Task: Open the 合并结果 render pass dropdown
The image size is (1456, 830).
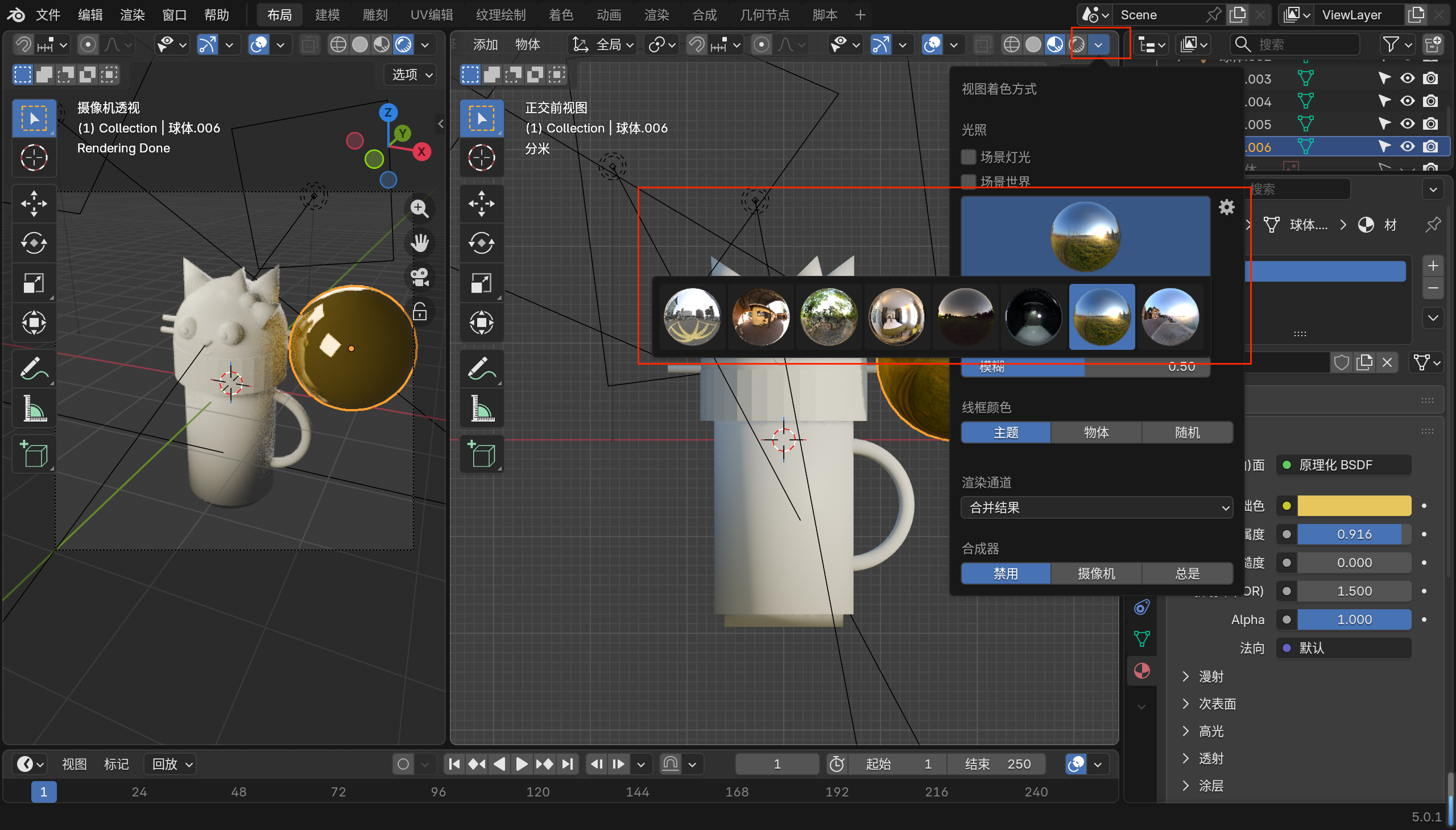Action: (x=1097, y=507)
